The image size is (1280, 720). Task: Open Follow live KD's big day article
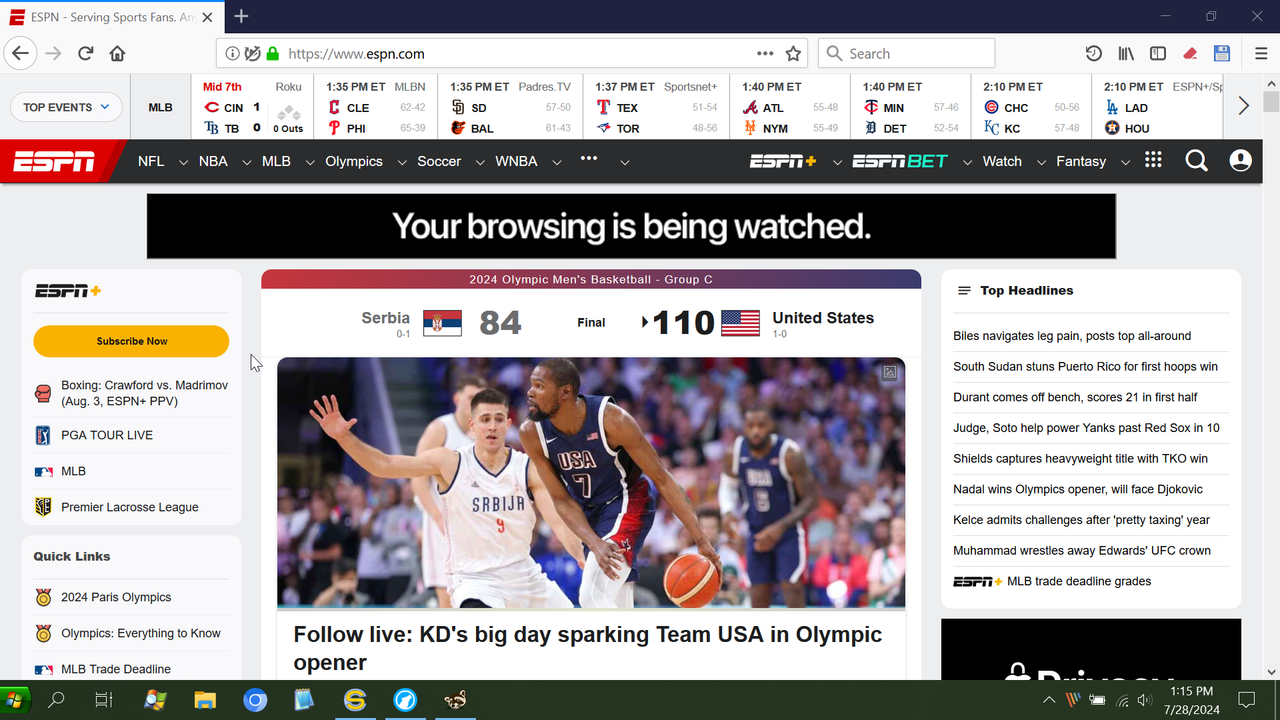[588, 648]
